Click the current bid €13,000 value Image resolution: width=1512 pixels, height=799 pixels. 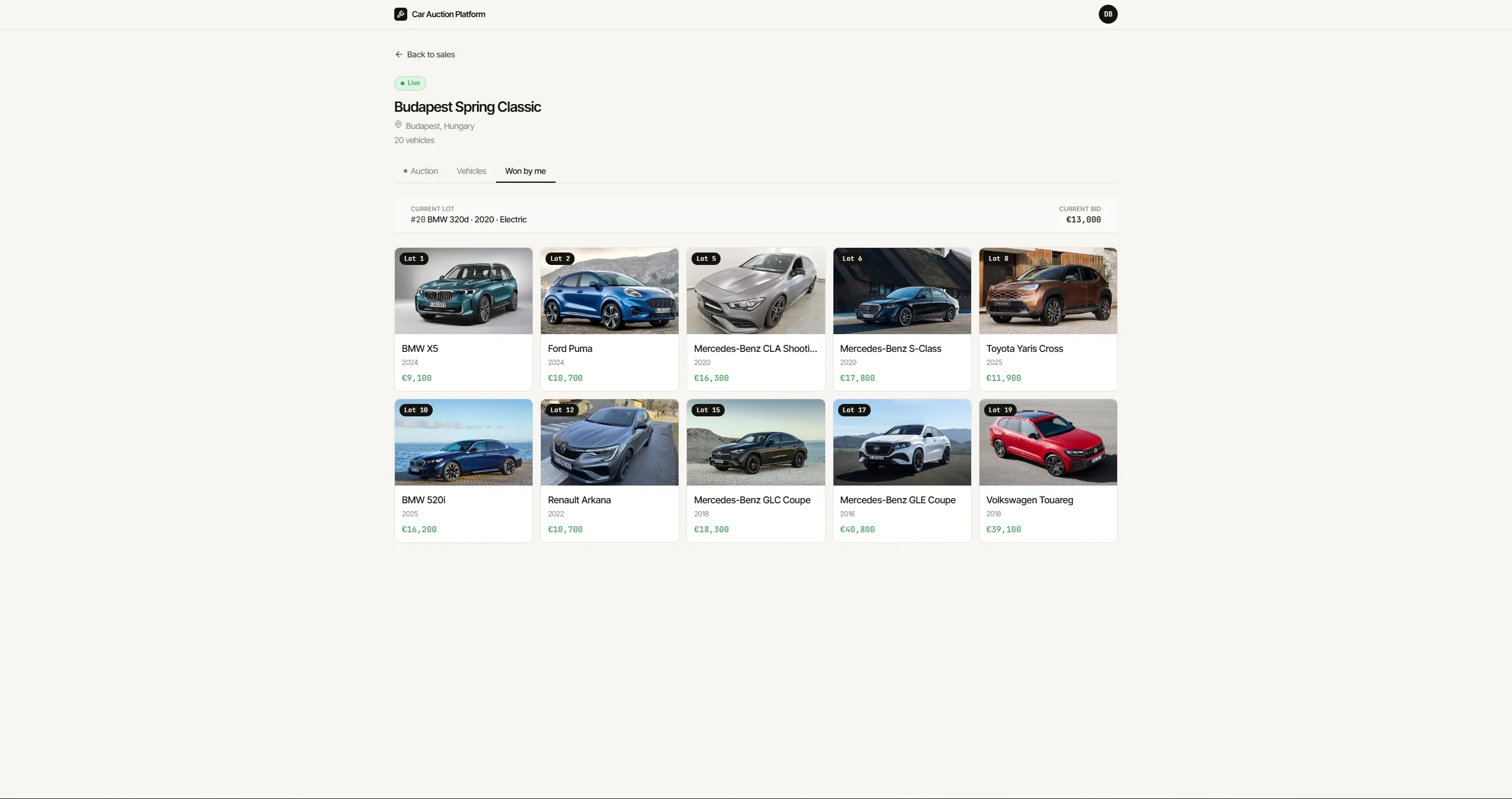(x=1083, y=219)
